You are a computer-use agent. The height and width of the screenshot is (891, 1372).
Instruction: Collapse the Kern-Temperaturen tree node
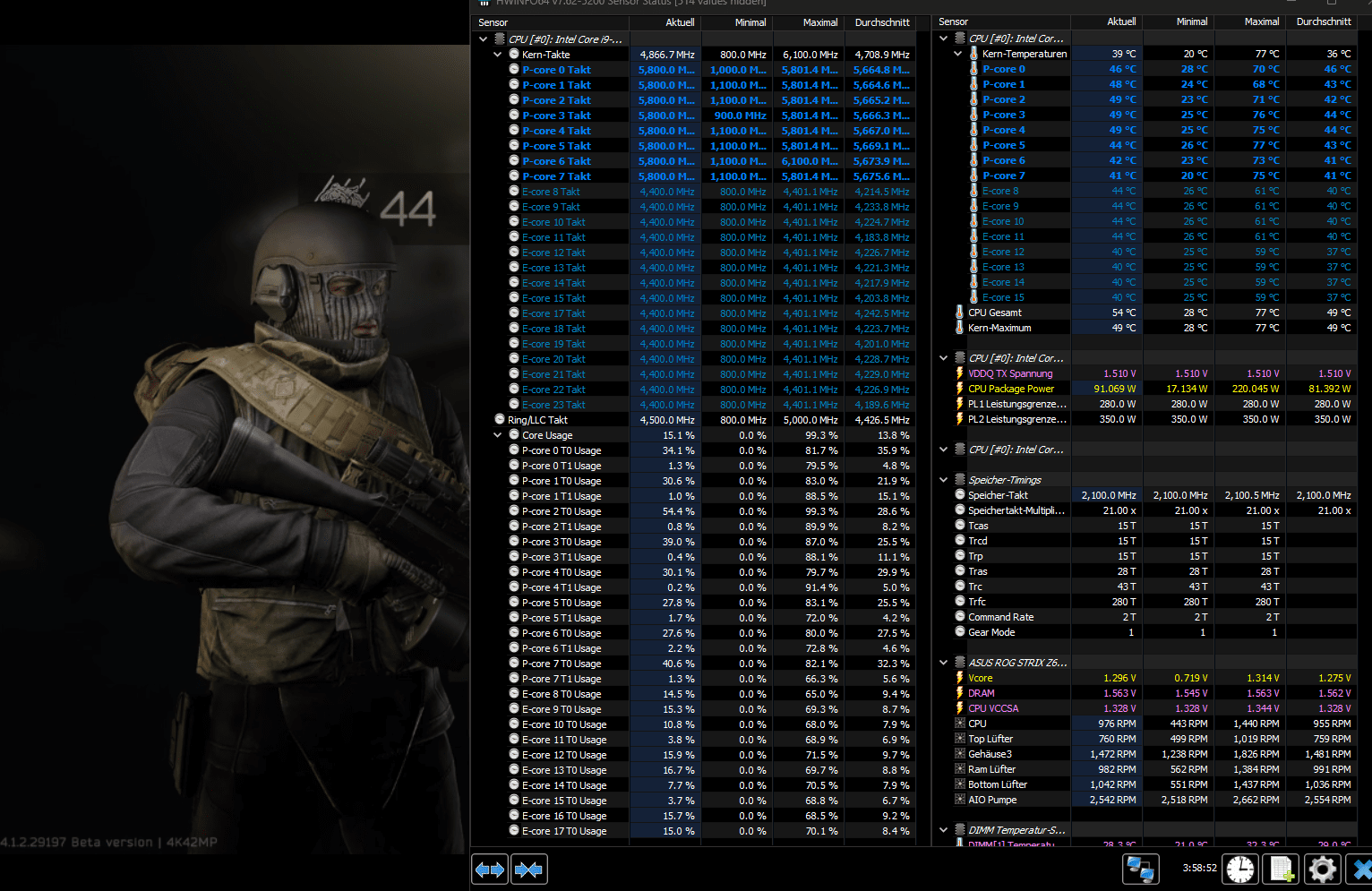point(958,54)
